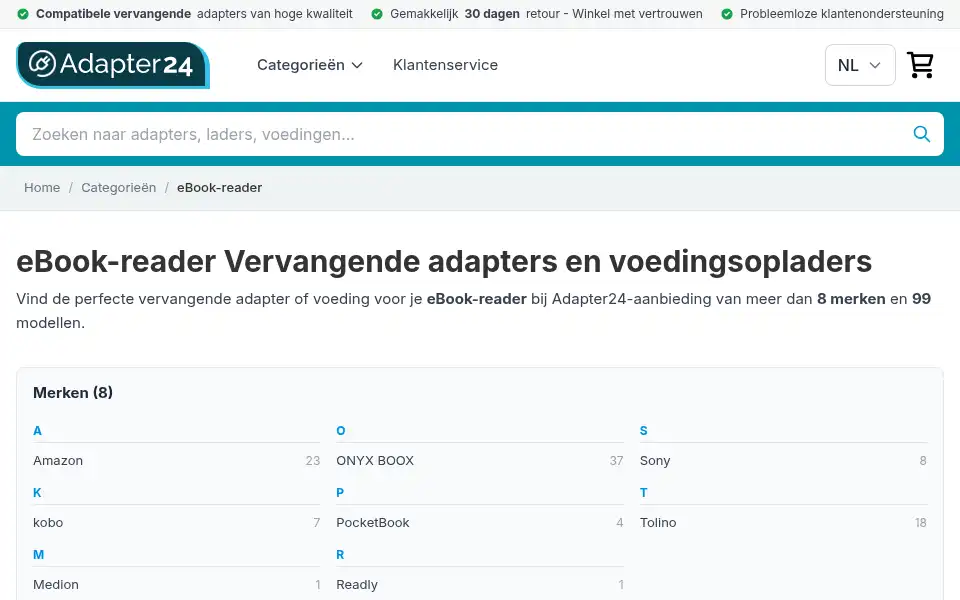Click the Merken (8) heading
Screen dimensions: 960x600
[73, 392]
